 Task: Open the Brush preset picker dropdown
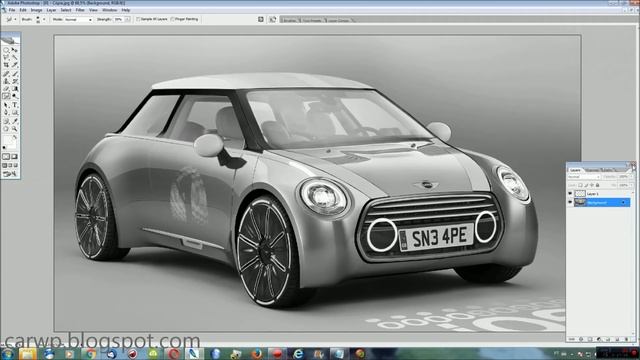(44, 19)
